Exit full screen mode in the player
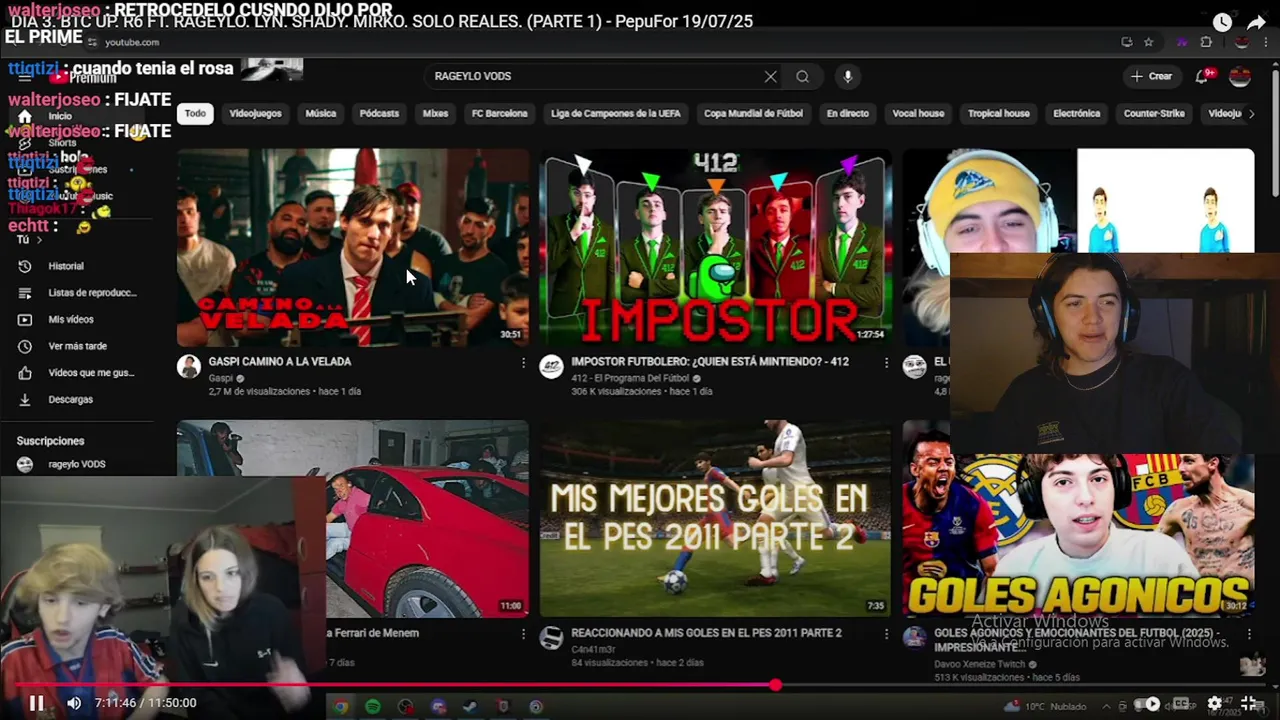Viewport: 1280px width, 720px height. pos(1249,703)
